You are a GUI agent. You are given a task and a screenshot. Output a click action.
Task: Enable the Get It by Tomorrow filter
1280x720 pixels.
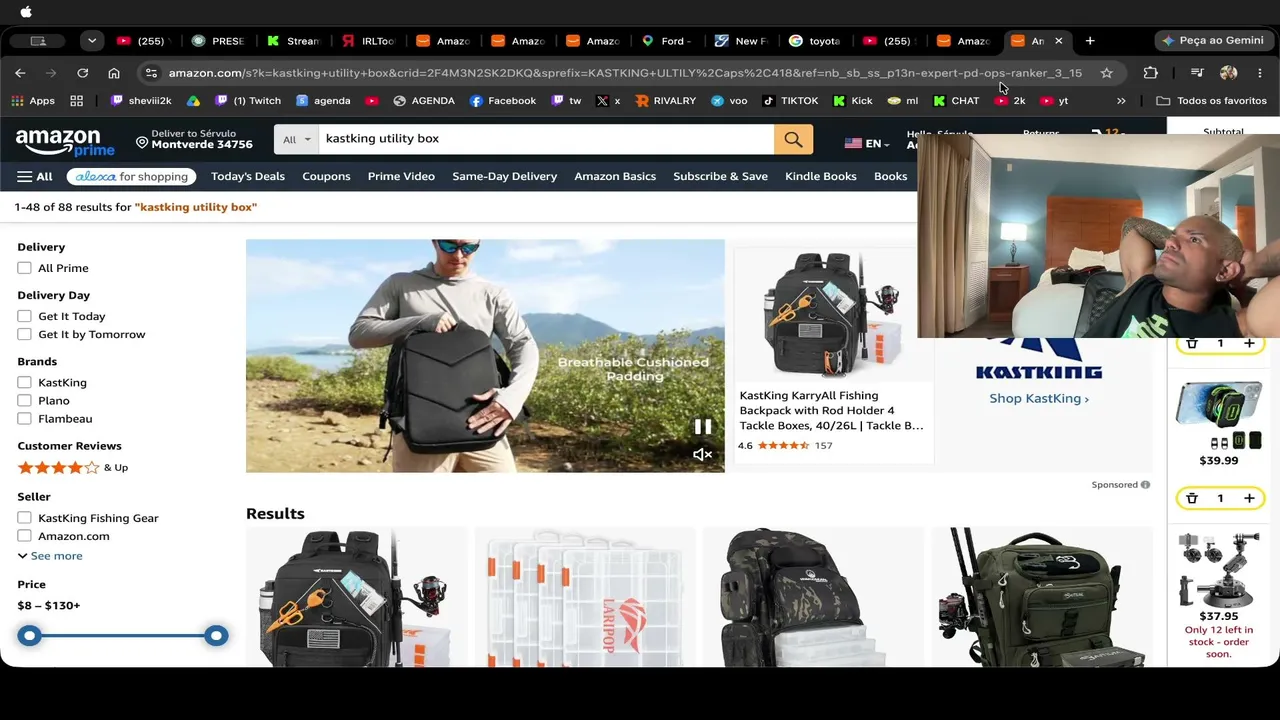[24, 334]
